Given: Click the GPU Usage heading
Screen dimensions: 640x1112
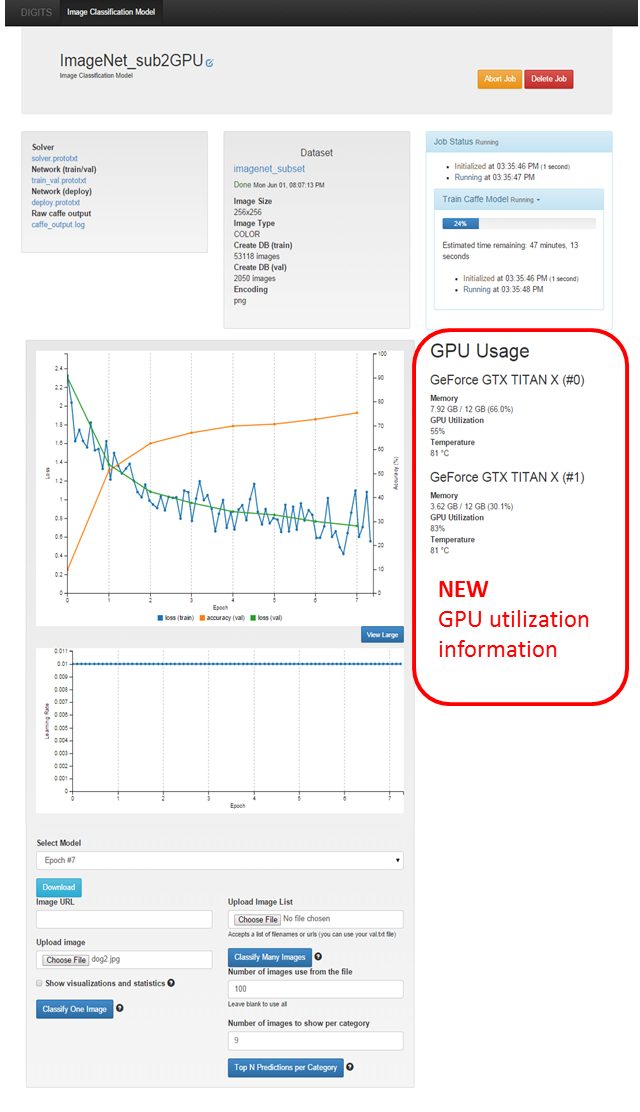Looking at the screenshot, I should (480, 351).
